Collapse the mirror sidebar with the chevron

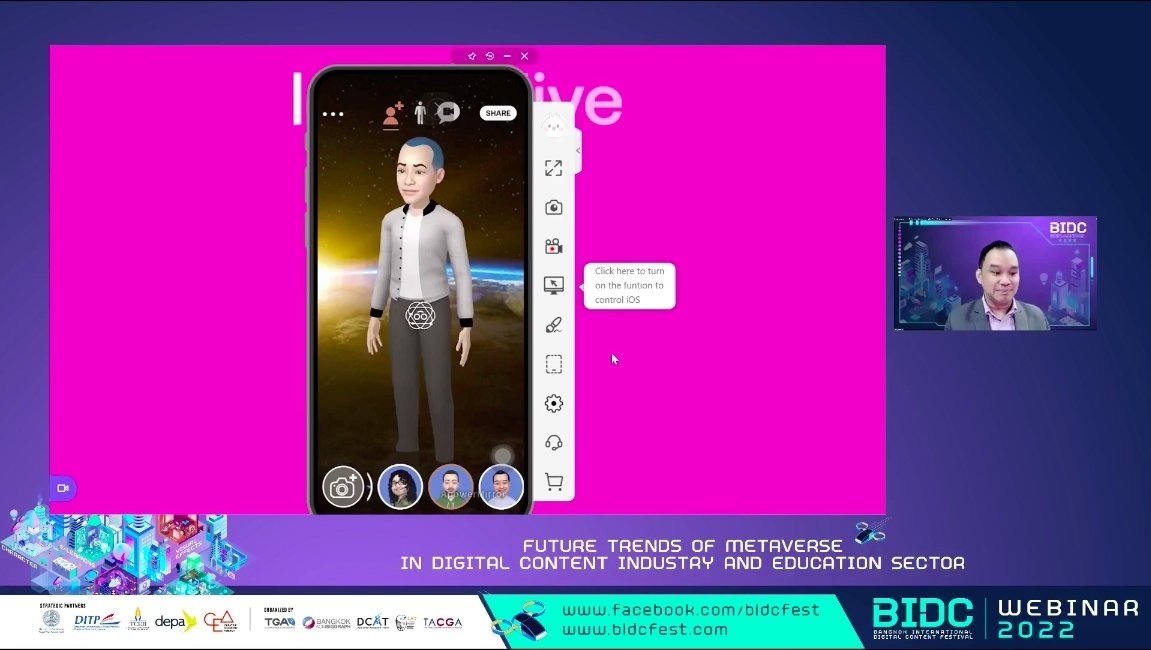pyautogui.click(x=578, y=151)
